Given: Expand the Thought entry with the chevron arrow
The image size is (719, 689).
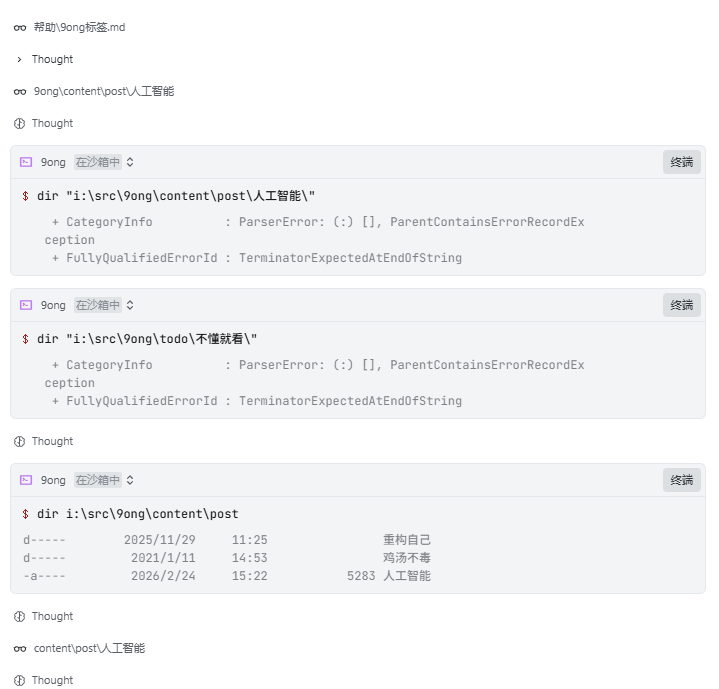Looking at the screenshot, I should 20,60.
